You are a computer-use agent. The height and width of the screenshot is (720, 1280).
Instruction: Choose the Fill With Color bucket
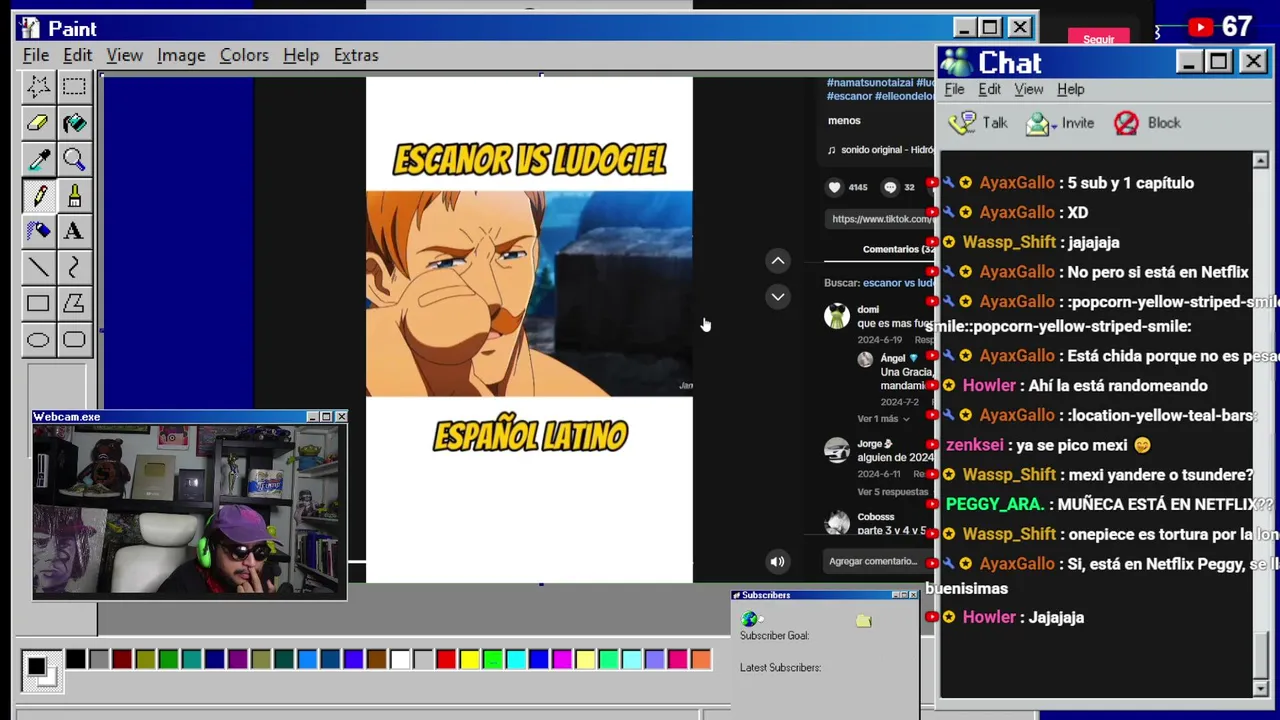click(74, 123)
